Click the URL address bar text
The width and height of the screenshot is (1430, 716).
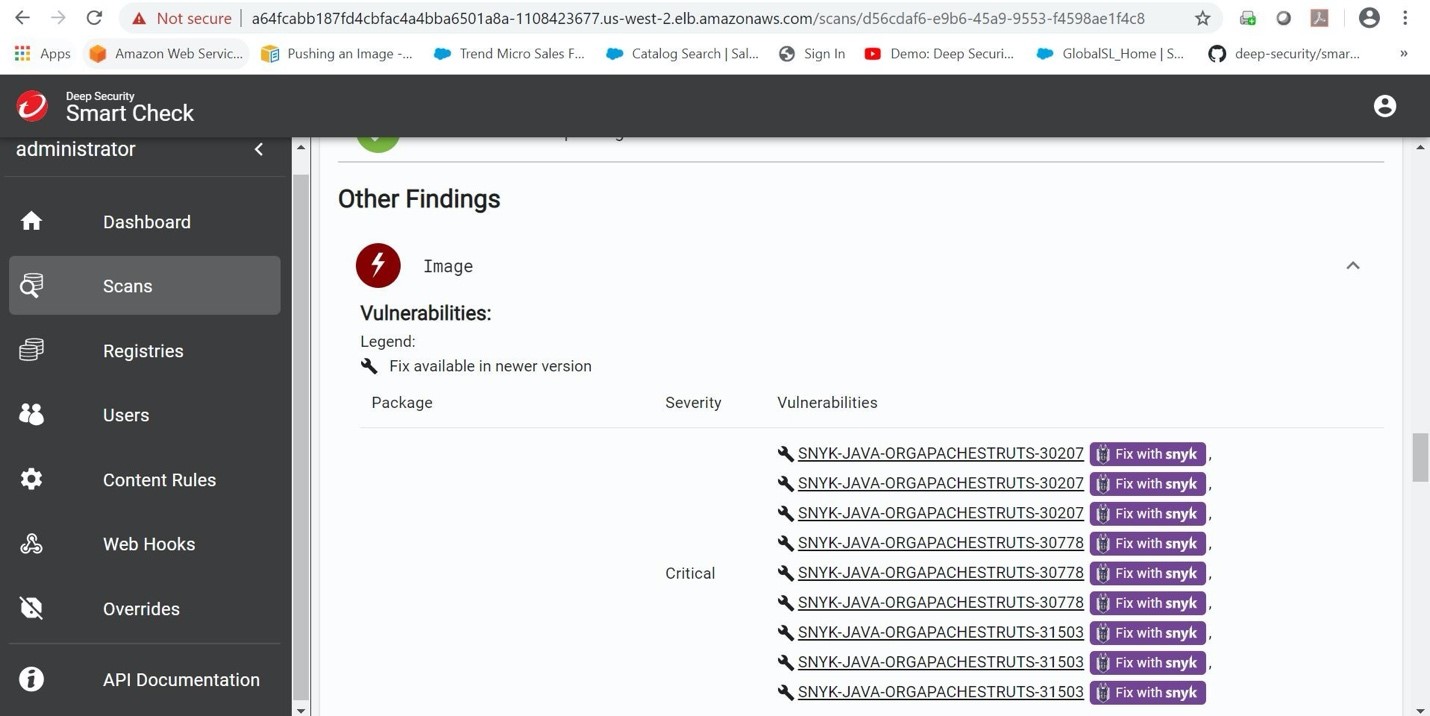tap(698, 18)
